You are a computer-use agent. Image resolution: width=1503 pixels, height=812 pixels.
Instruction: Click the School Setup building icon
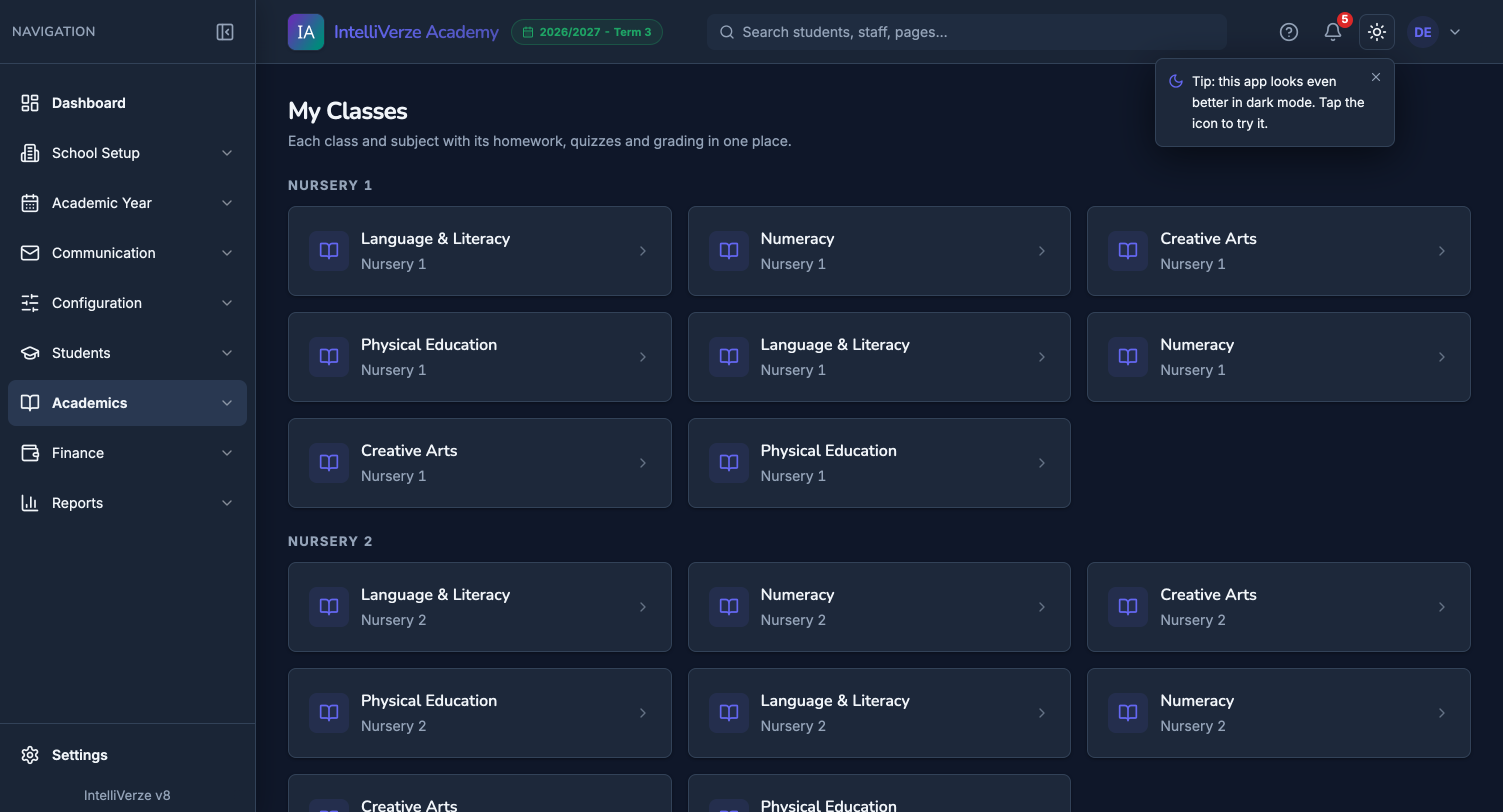point(30,153)
